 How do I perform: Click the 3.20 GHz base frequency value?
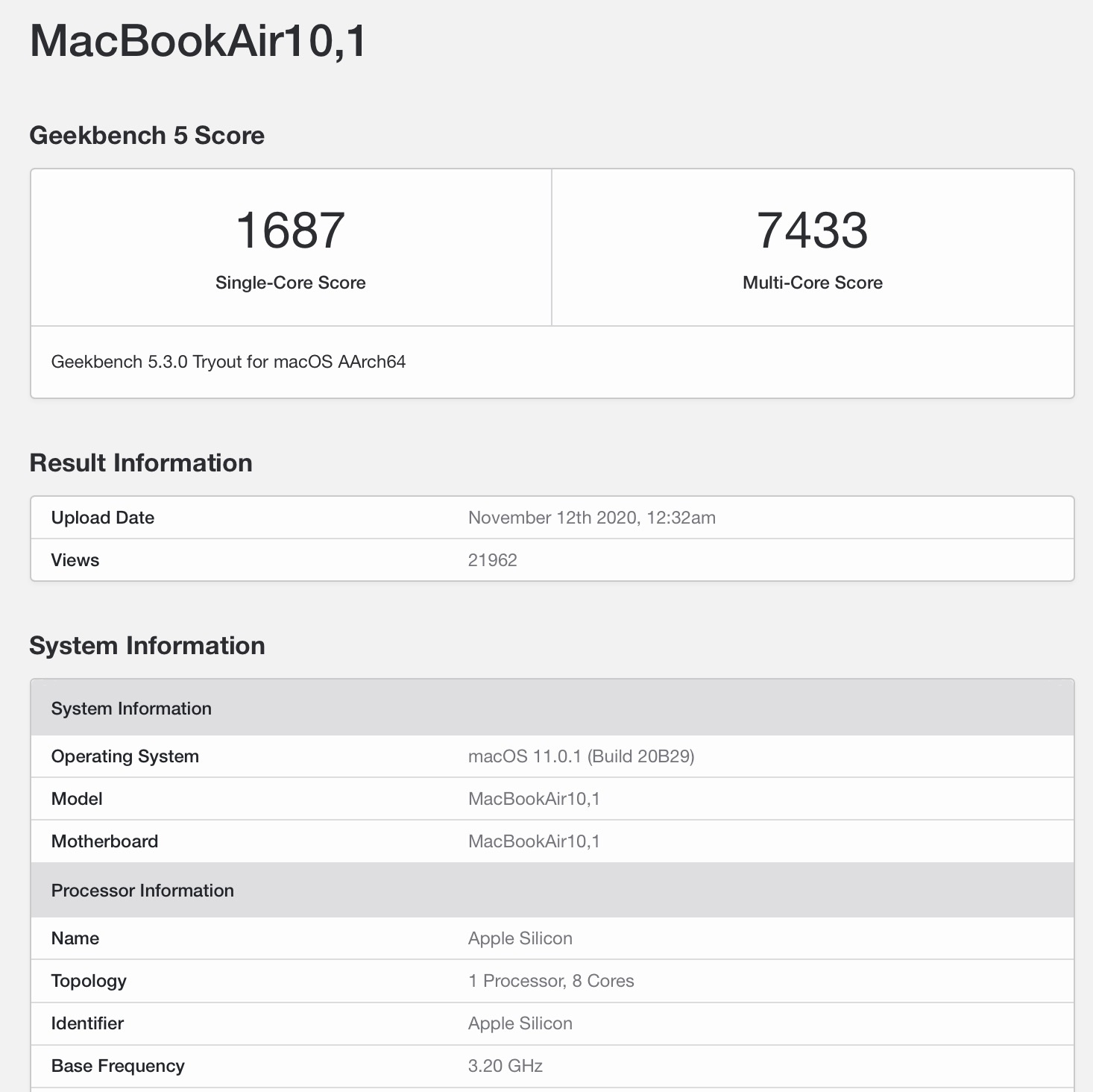coord(505,1066)
